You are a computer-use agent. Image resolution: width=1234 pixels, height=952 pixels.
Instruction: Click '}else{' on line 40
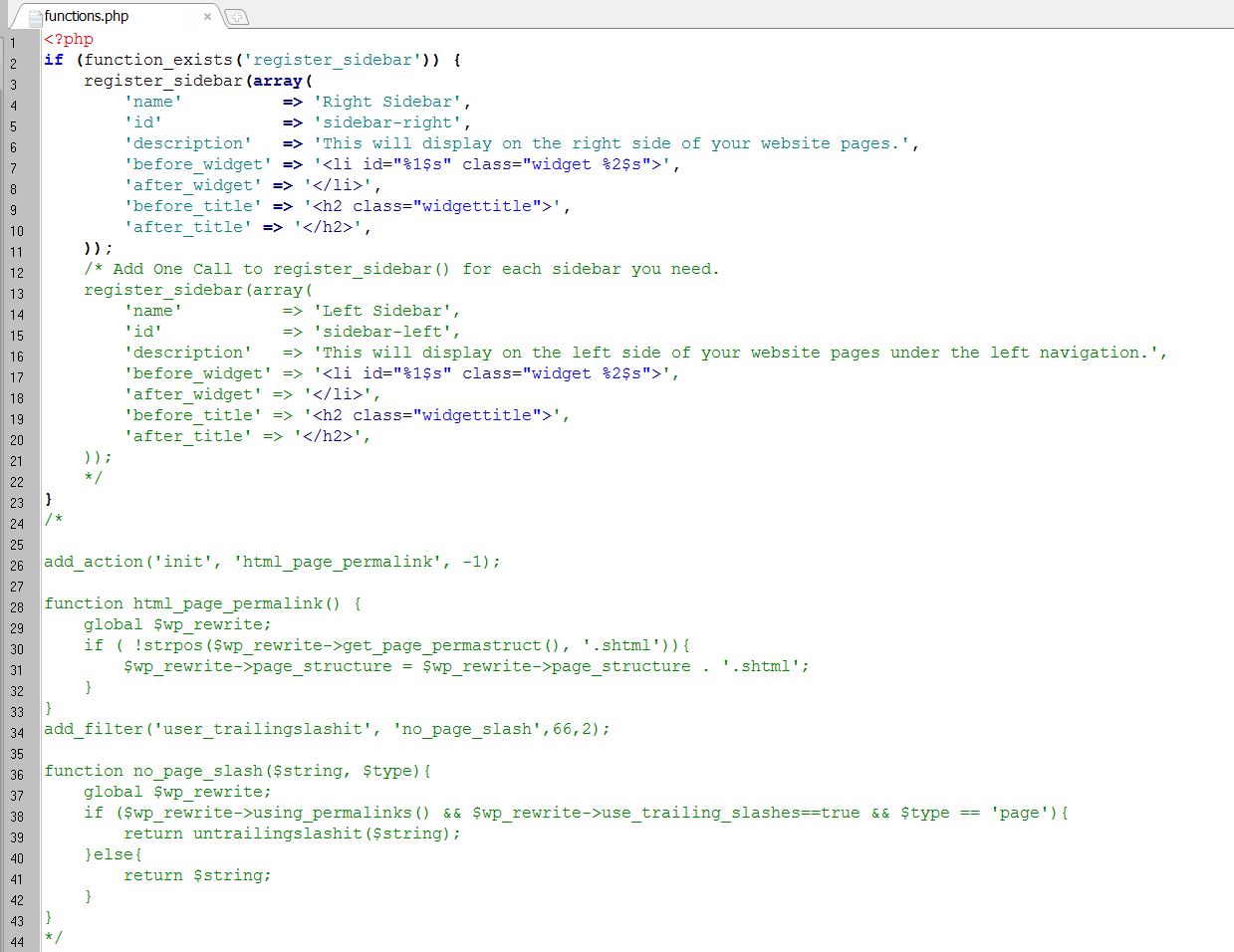tap(114, 854)
